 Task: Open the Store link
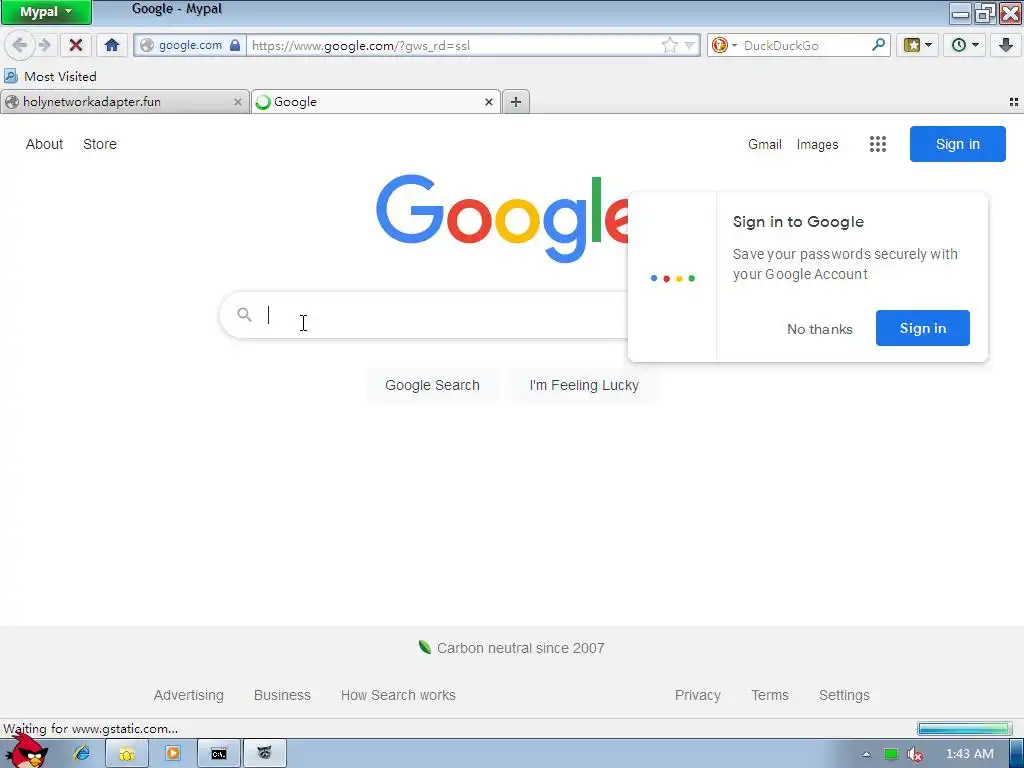[100, 144]
